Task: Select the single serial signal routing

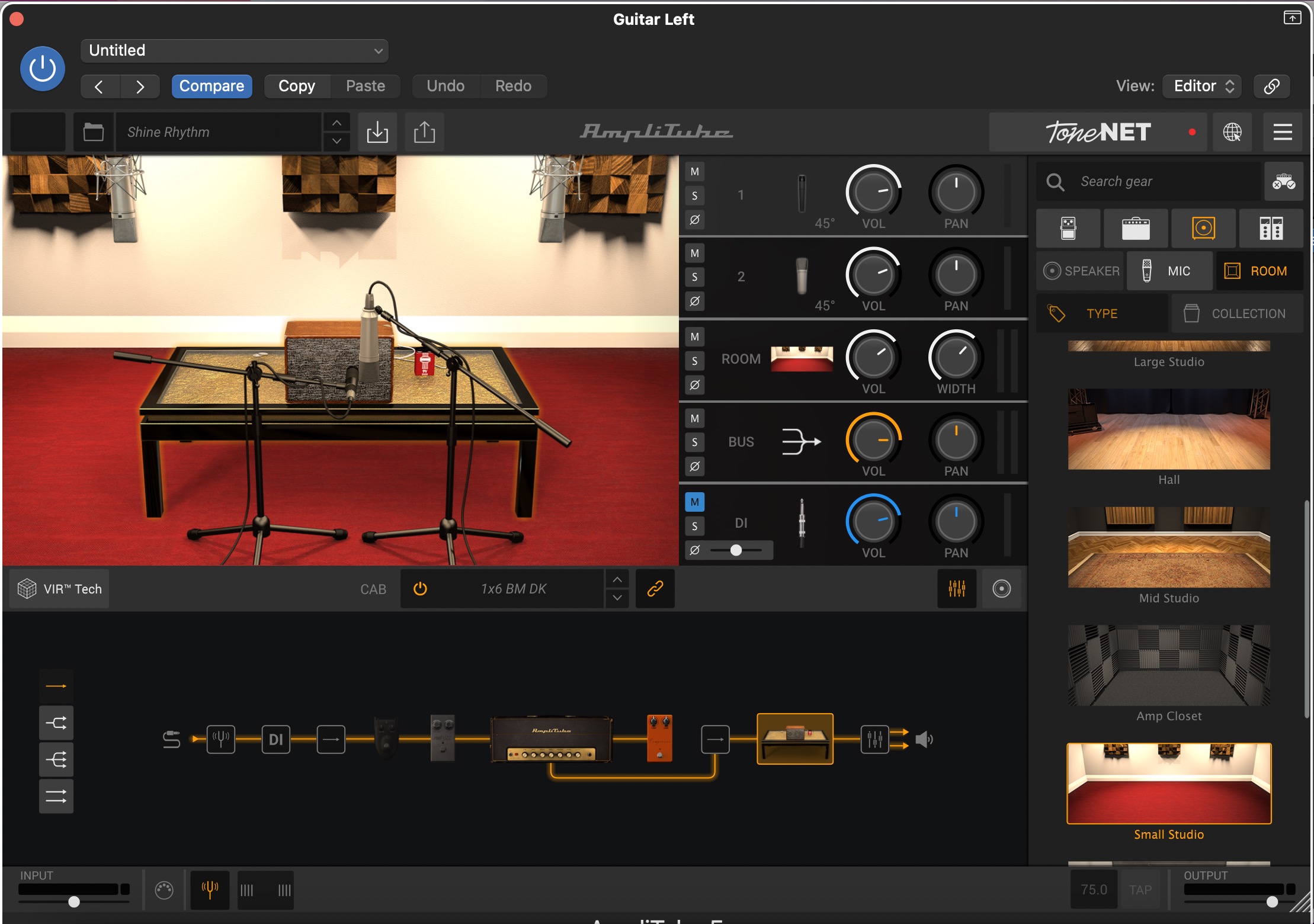Action: click(56, 686)
